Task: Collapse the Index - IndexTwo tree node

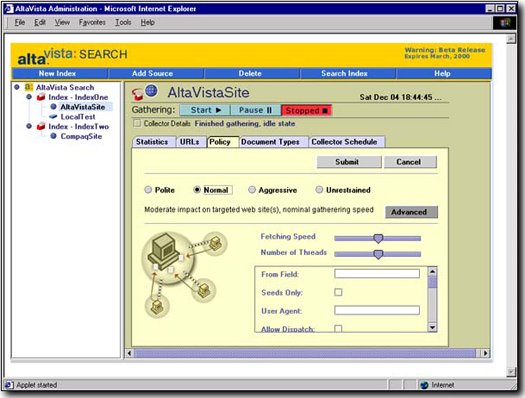Action: [29, 126]
